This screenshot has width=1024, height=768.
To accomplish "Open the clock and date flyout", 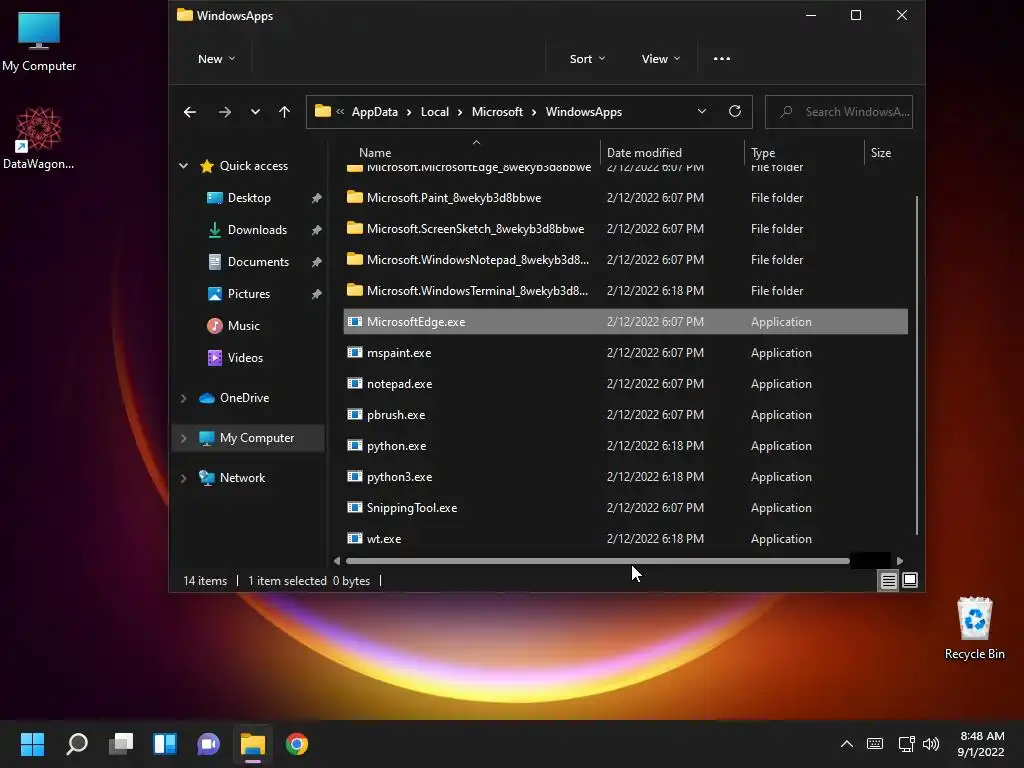I will [x=981, y=744].
